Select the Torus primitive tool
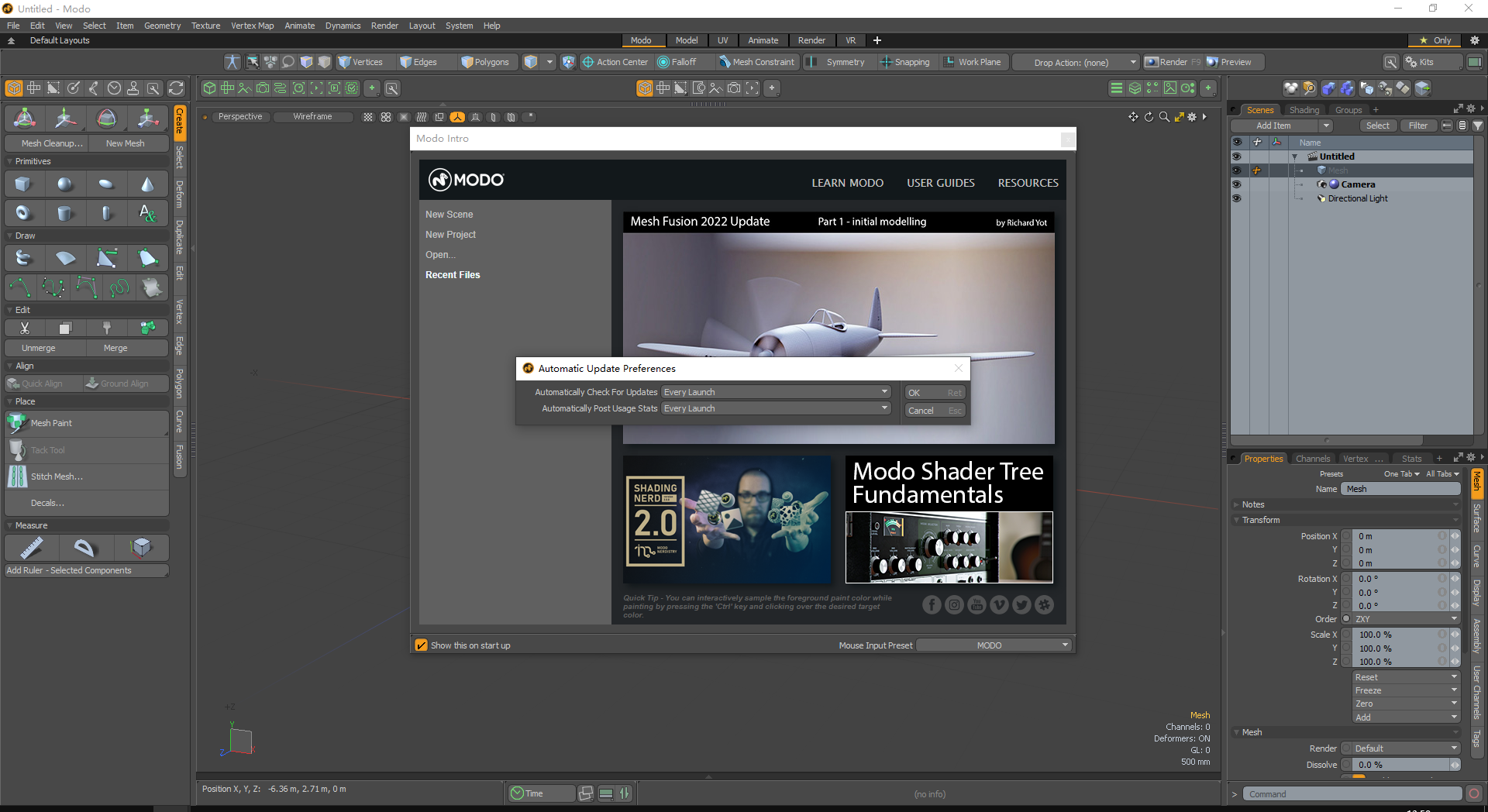 23,213
